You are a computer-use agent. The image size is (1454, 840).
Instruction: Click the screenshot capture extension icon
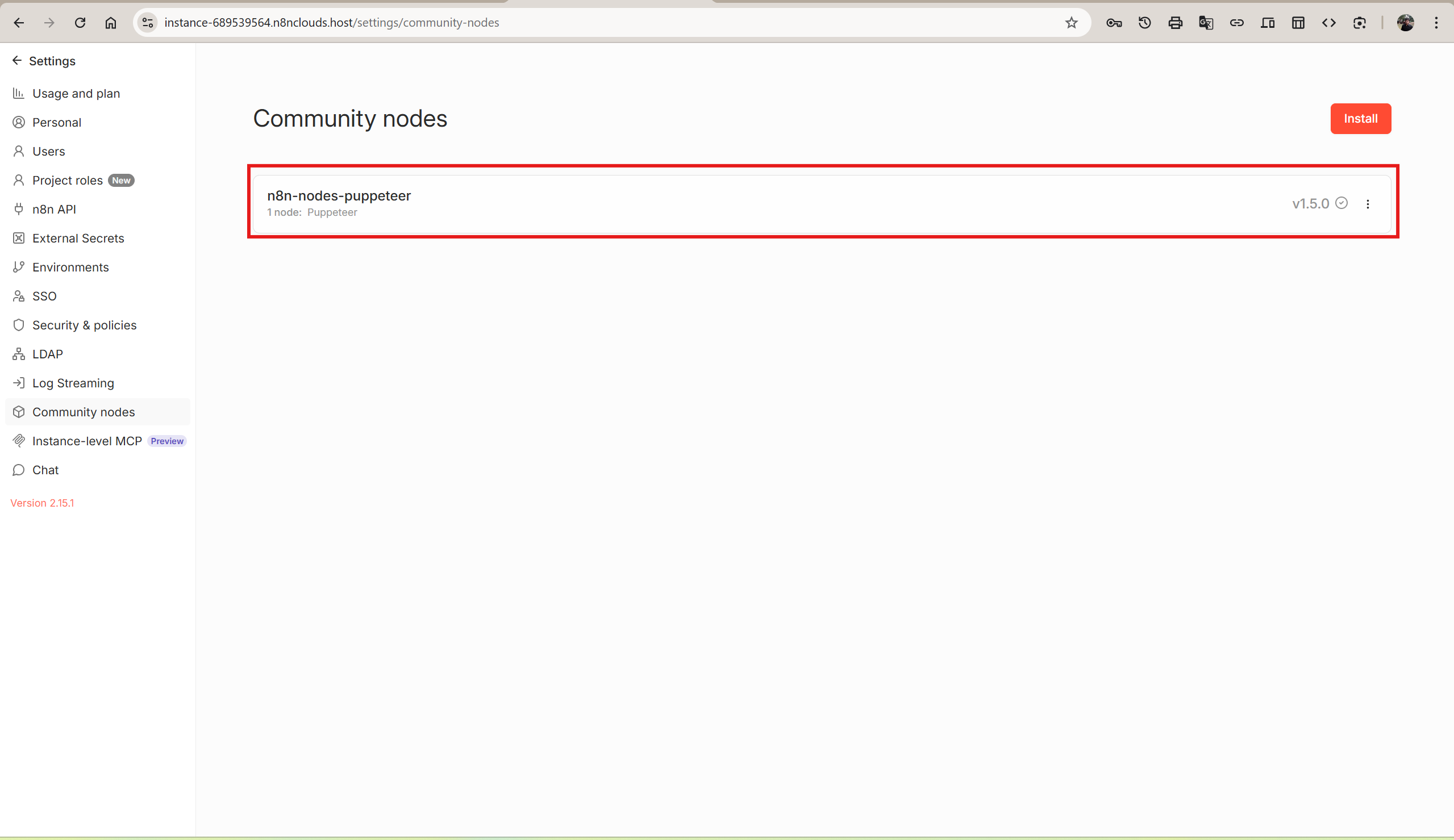1359,23
